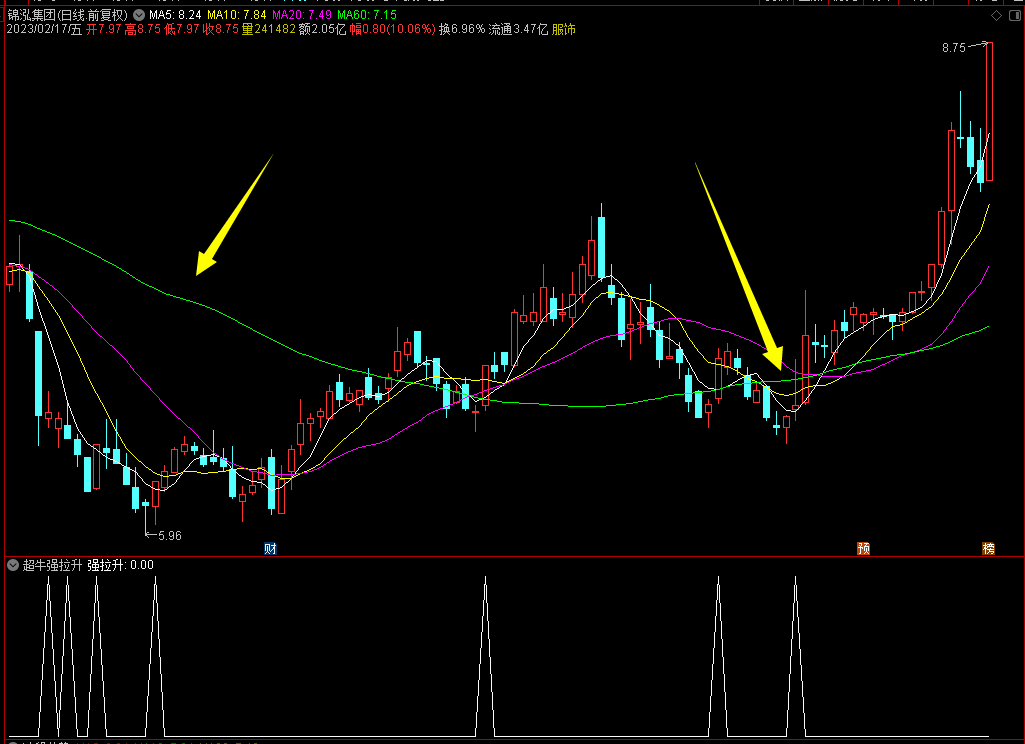Image resolution: width=1025 pixels, height=744 pixels.
Task: Click the diamond icon at chart top-right
Action: (996, 16)
